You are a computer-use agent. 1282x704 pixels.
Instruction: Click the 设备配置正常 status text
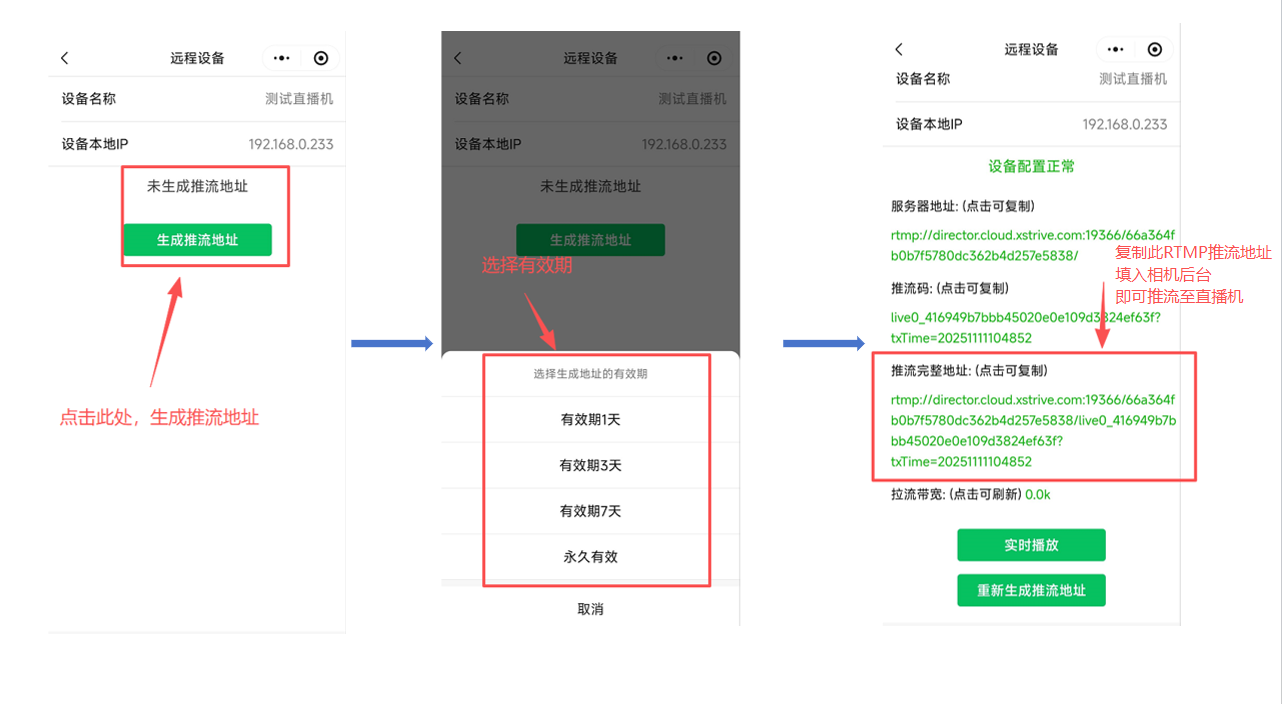pyautogui.click(x=1031, y=167)
